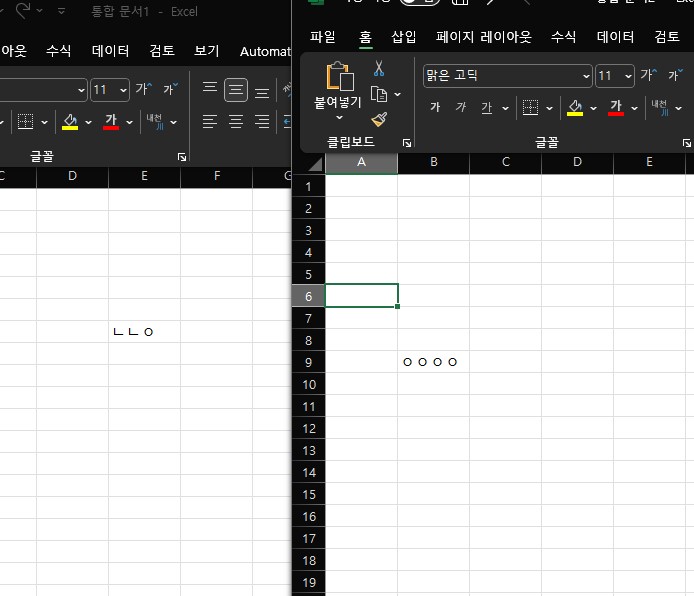This screenshot has width=694, height=596.
Task: Open font group dialog launcher, left window
Action: pyautogui.click(x=182, y=157)
